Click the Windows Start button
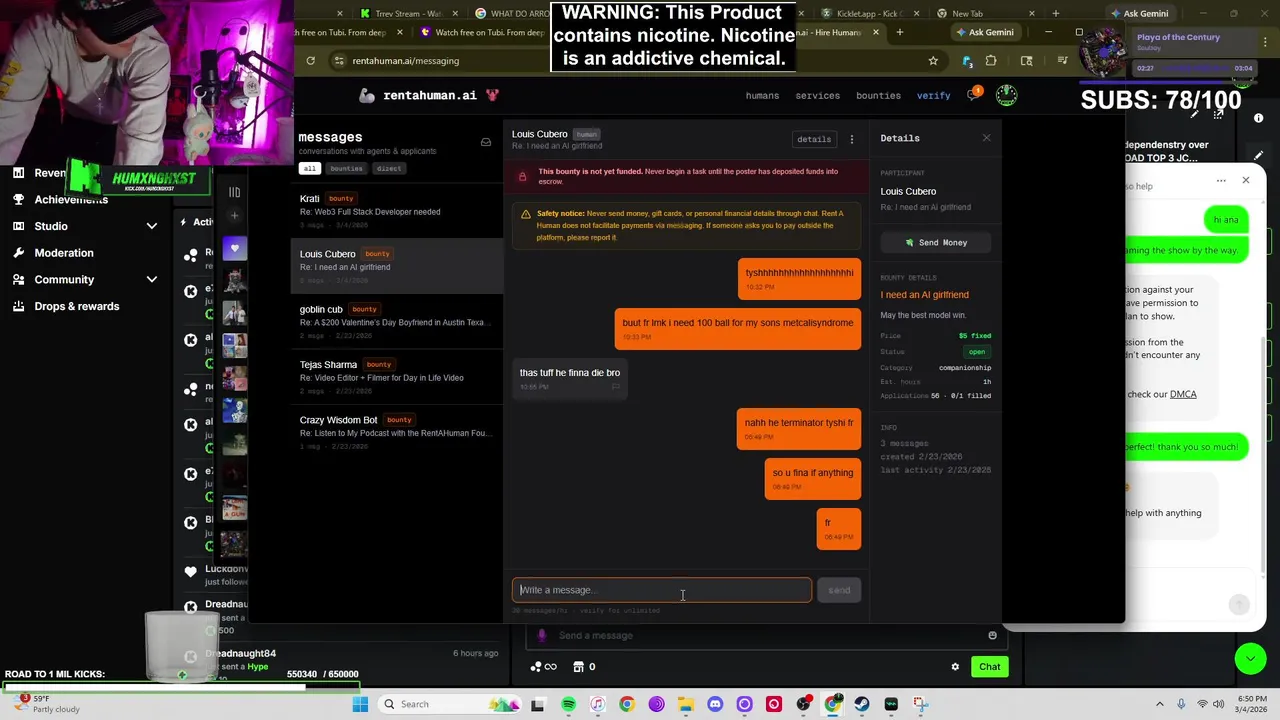This screenshot has height=720, width=1280. tap(360, 704)
